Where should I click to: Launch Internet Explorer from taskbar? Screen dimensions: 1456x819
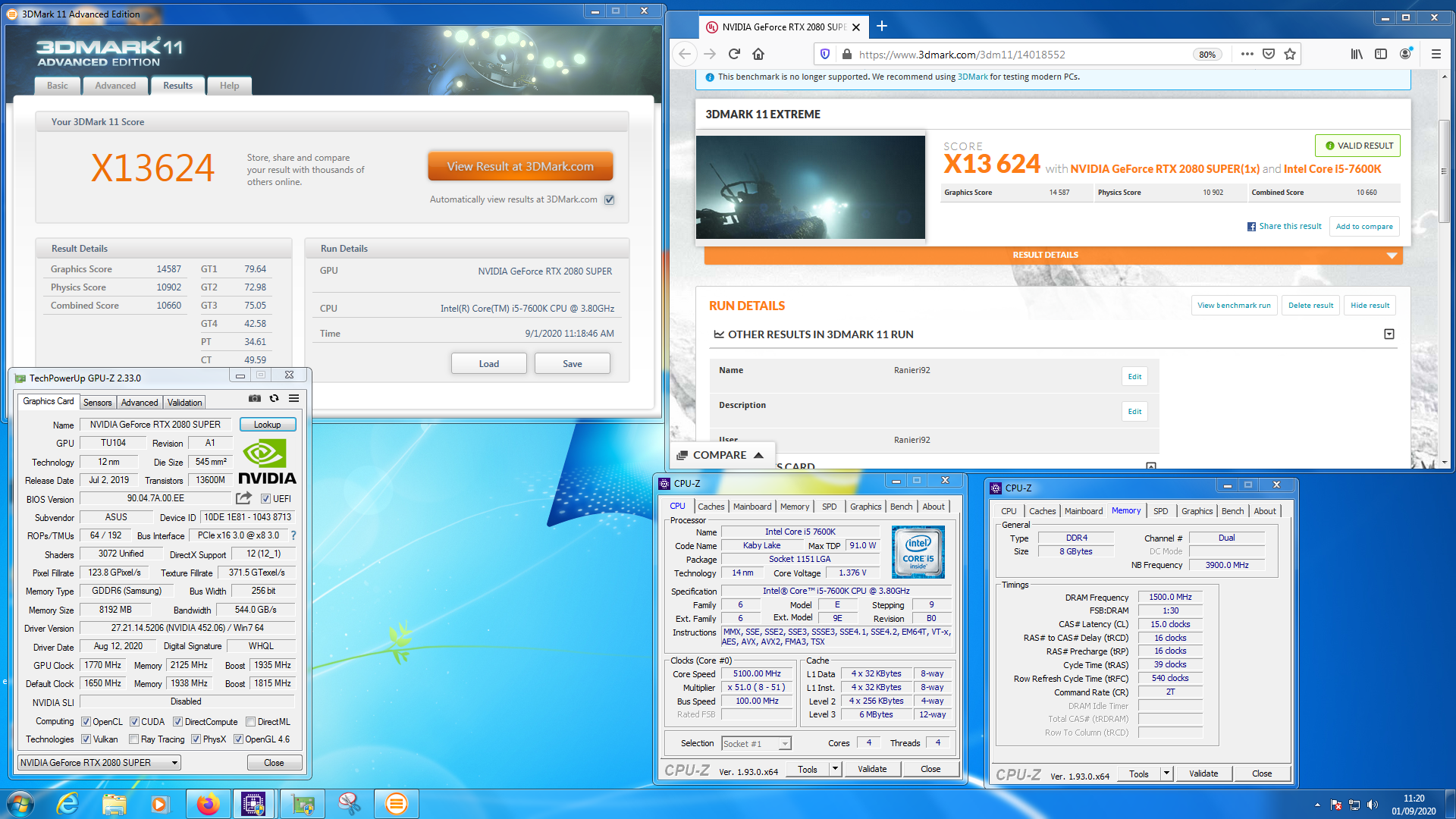click(x=67, y=804)
